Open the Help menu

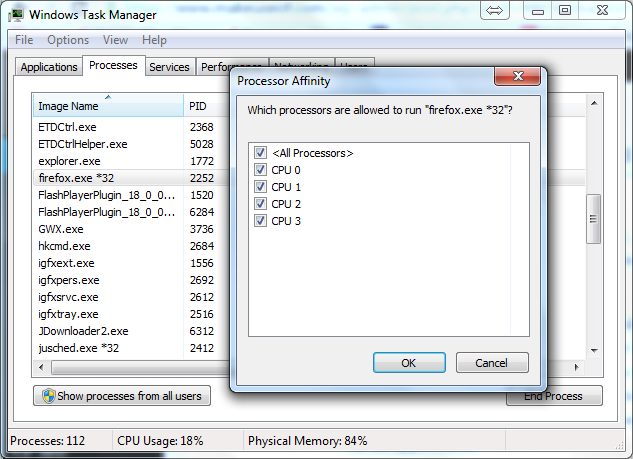click(154, 40)
